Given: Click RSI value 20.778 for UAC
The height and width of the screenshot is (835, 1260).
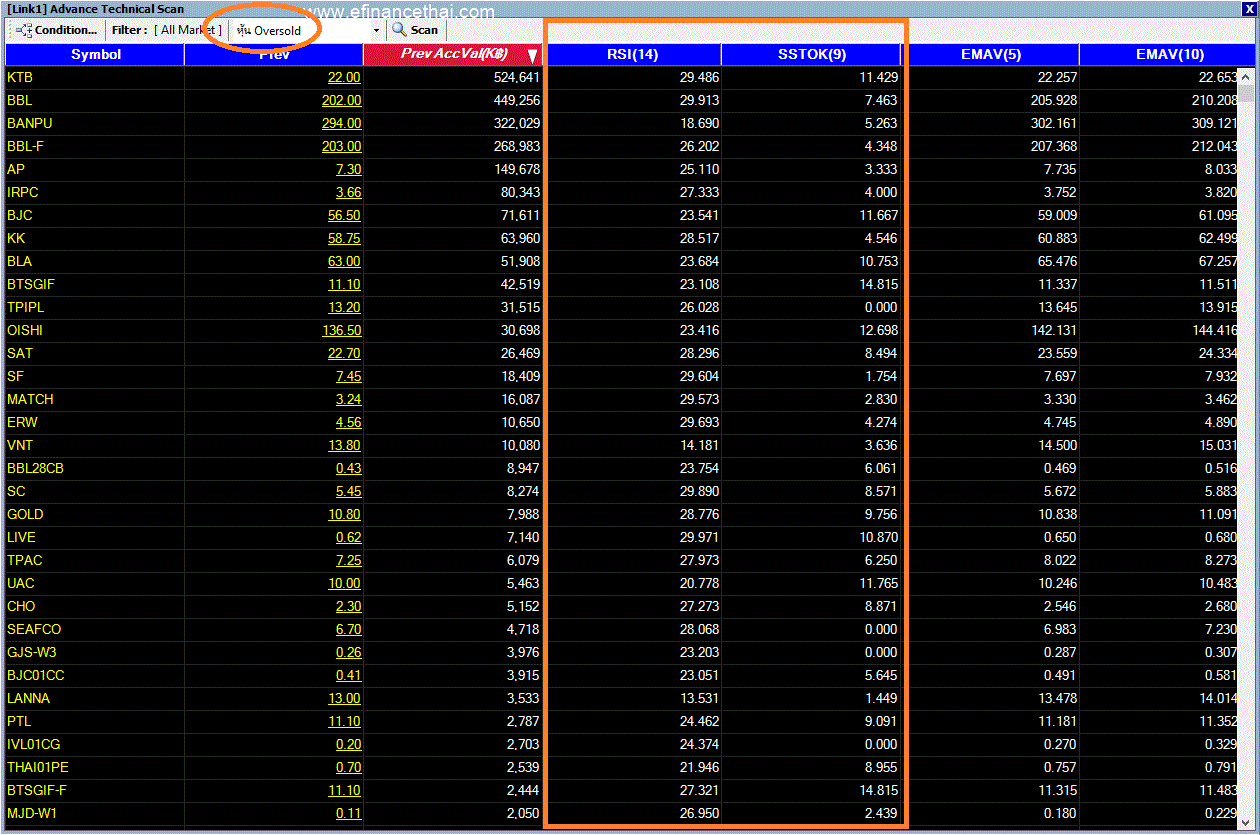Looking at the screenshot, I should pyautogui.click(x=699, y=583).
